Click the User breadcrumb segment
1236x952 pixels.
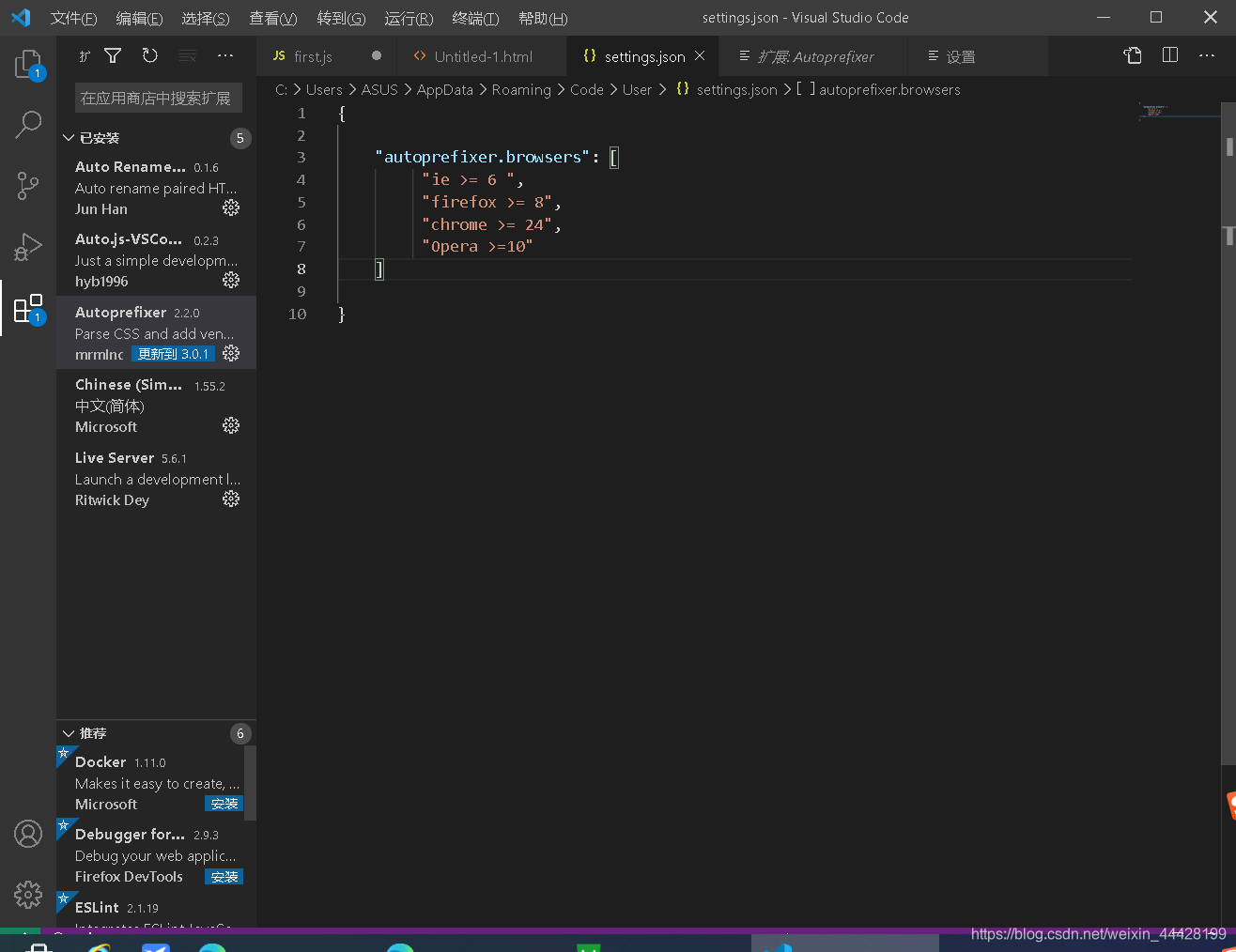tap(637, 89)
